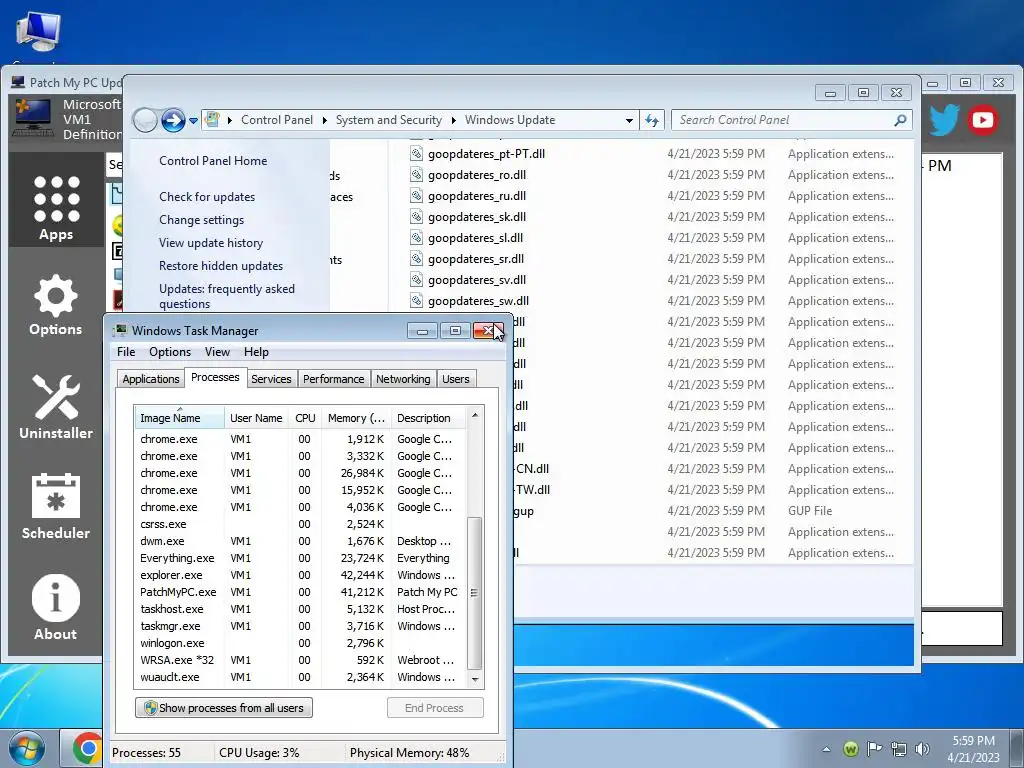Switch to the Networking tab
Viewport: 1024px width, 768px height.
[x=403, y=379]
